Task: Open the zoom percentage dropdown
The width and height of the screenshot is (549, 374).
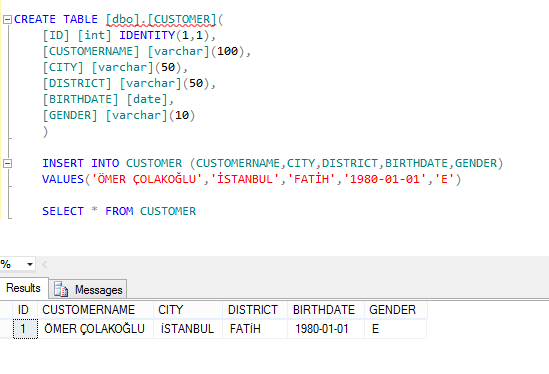Action: coord(30,264)
